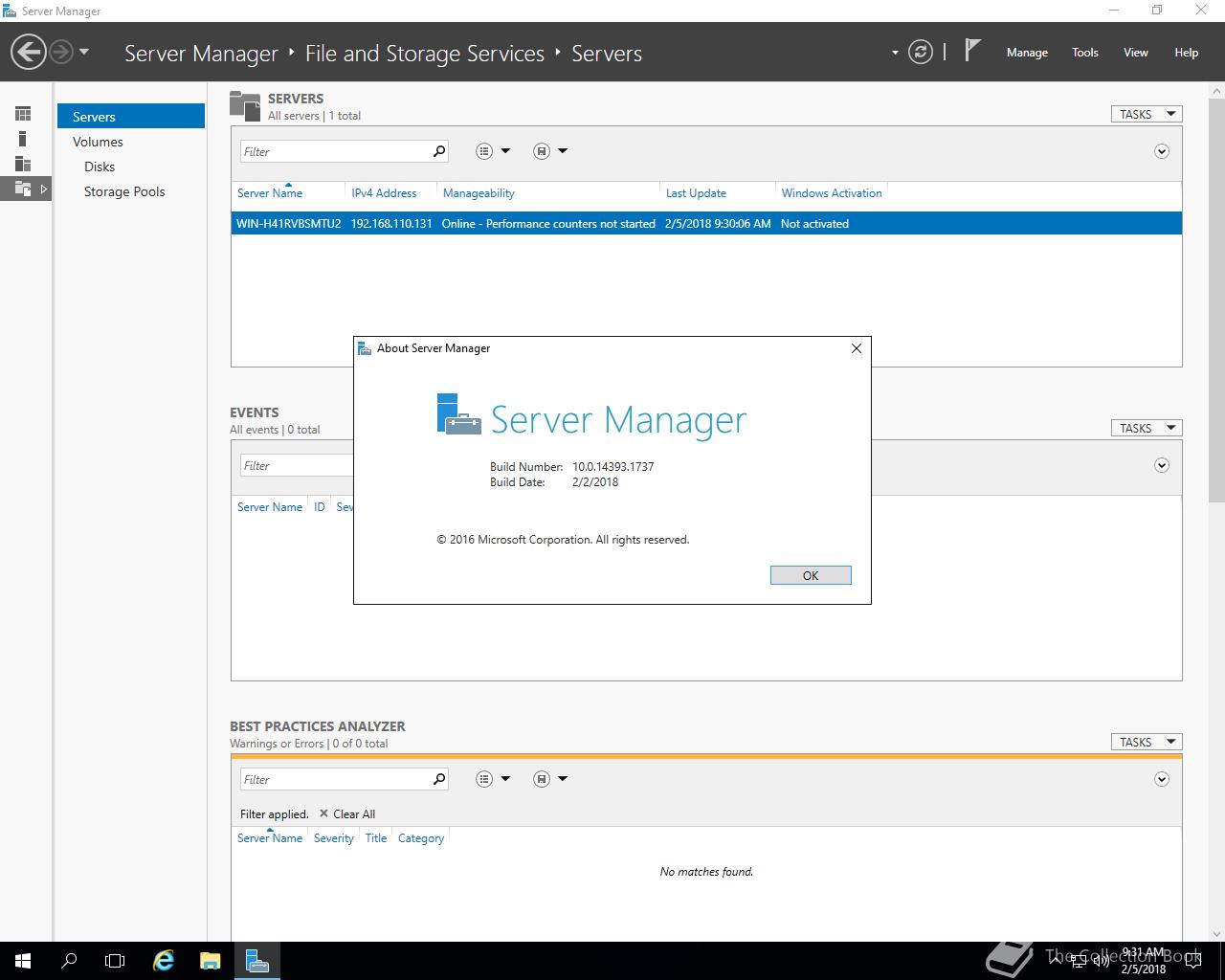
Task: Click File and Storage Services breadcrumb
Action: point(425,54)
